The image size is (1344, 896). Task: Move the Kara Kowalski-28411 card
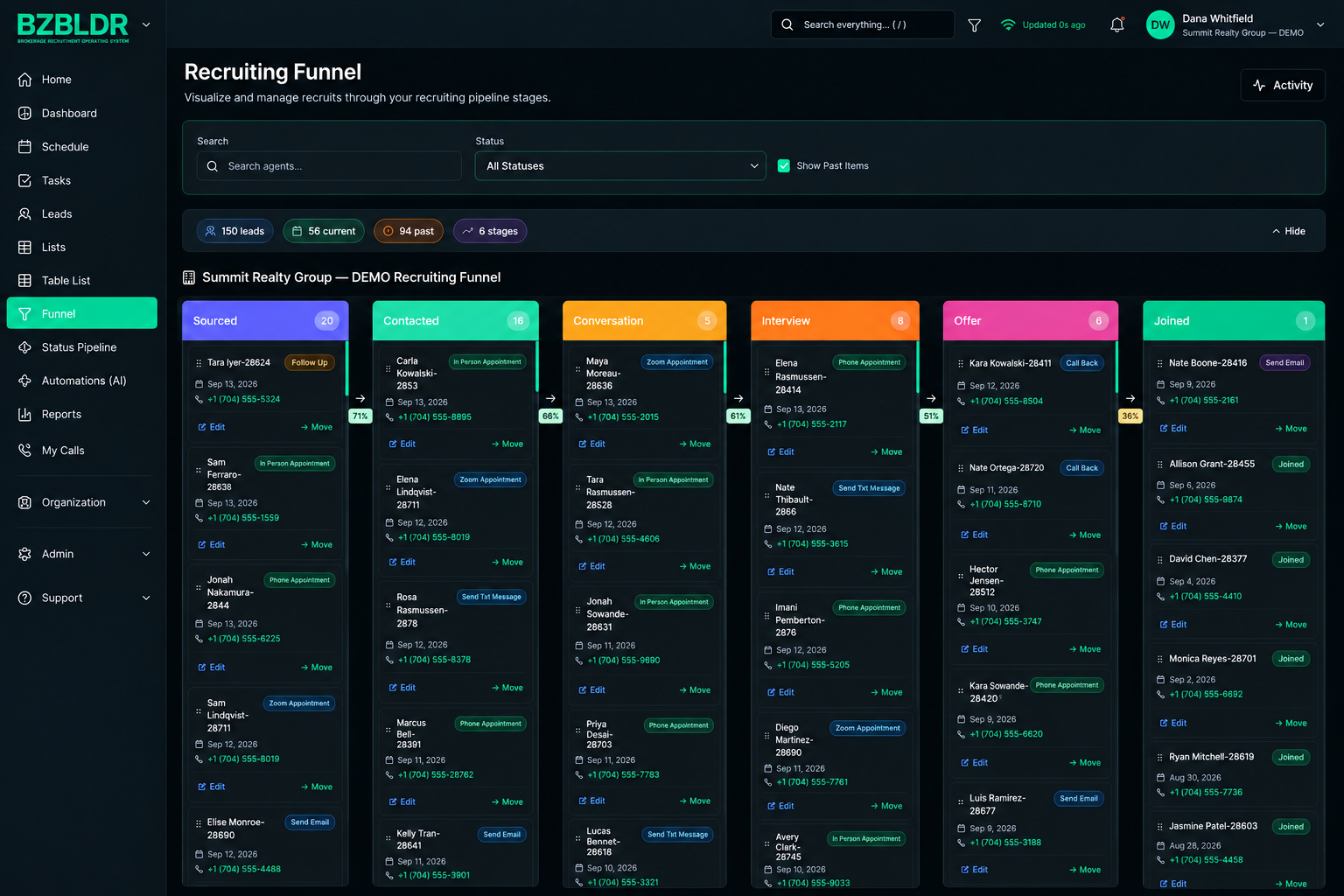click(1085, 430)
